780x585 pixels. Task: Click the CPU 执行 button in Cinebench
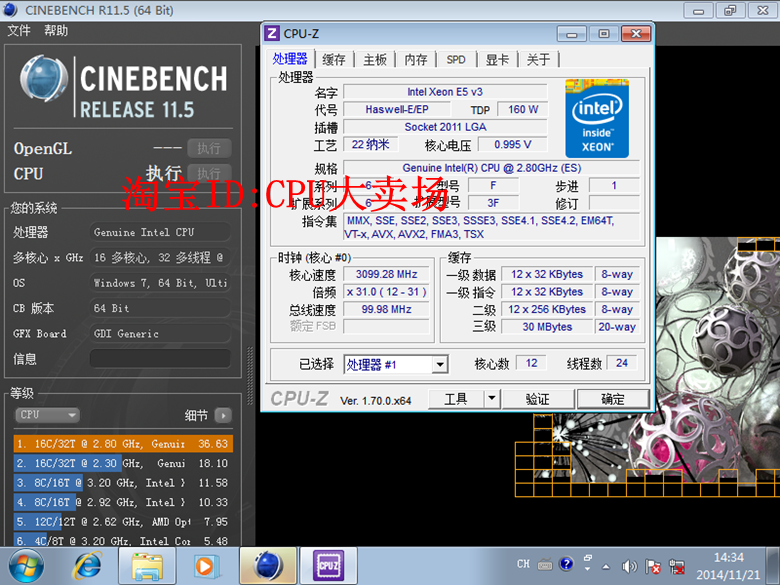click(209, 173)
